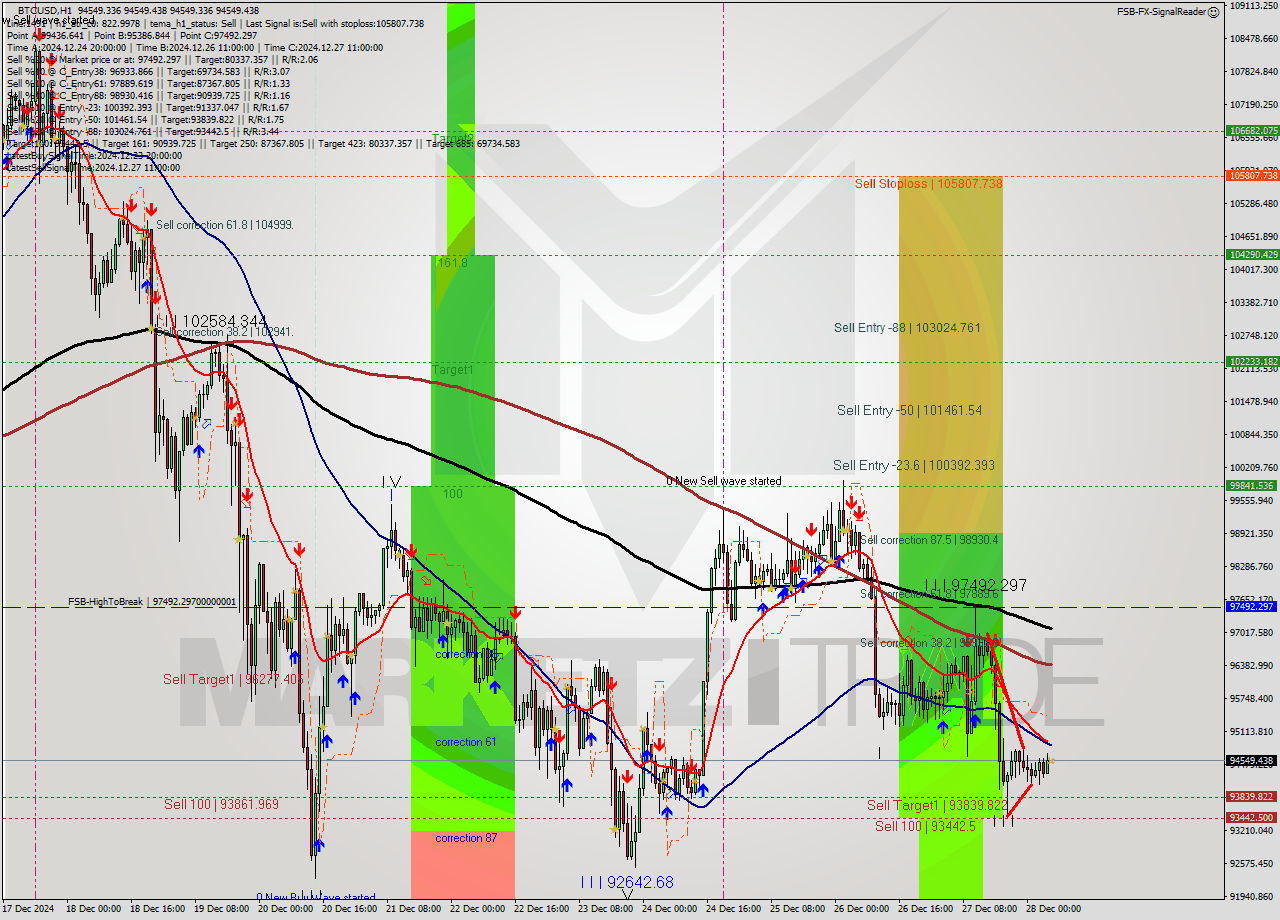Viewport: 1280px width, 920px height.
Task: Click the 'Sell Entry -88 | 103024.761' label
Action: click(907, 328)
